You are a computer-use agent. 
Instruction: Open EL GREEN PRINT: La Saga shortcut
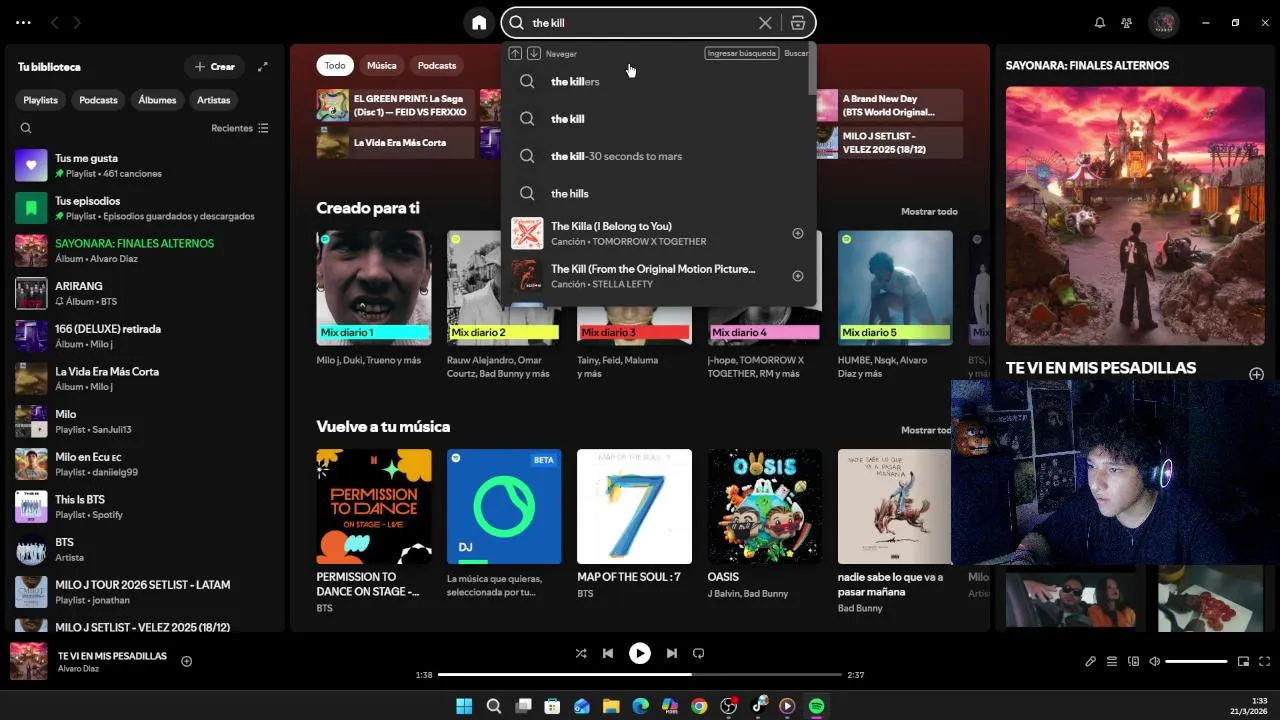click(x=395, y=105)
